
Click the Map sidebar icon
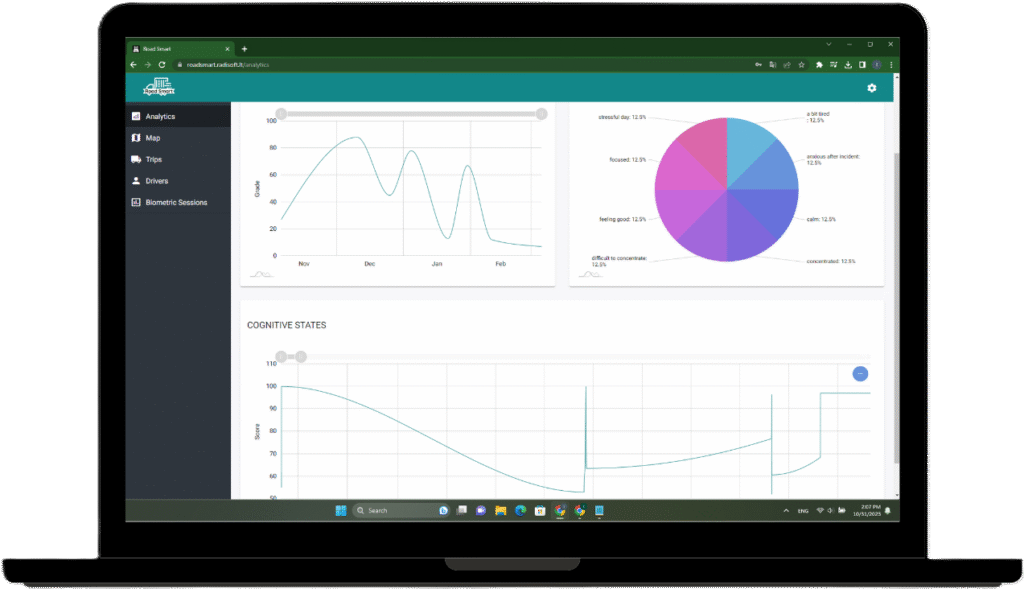pyautogui.click(x=136, y=138)
